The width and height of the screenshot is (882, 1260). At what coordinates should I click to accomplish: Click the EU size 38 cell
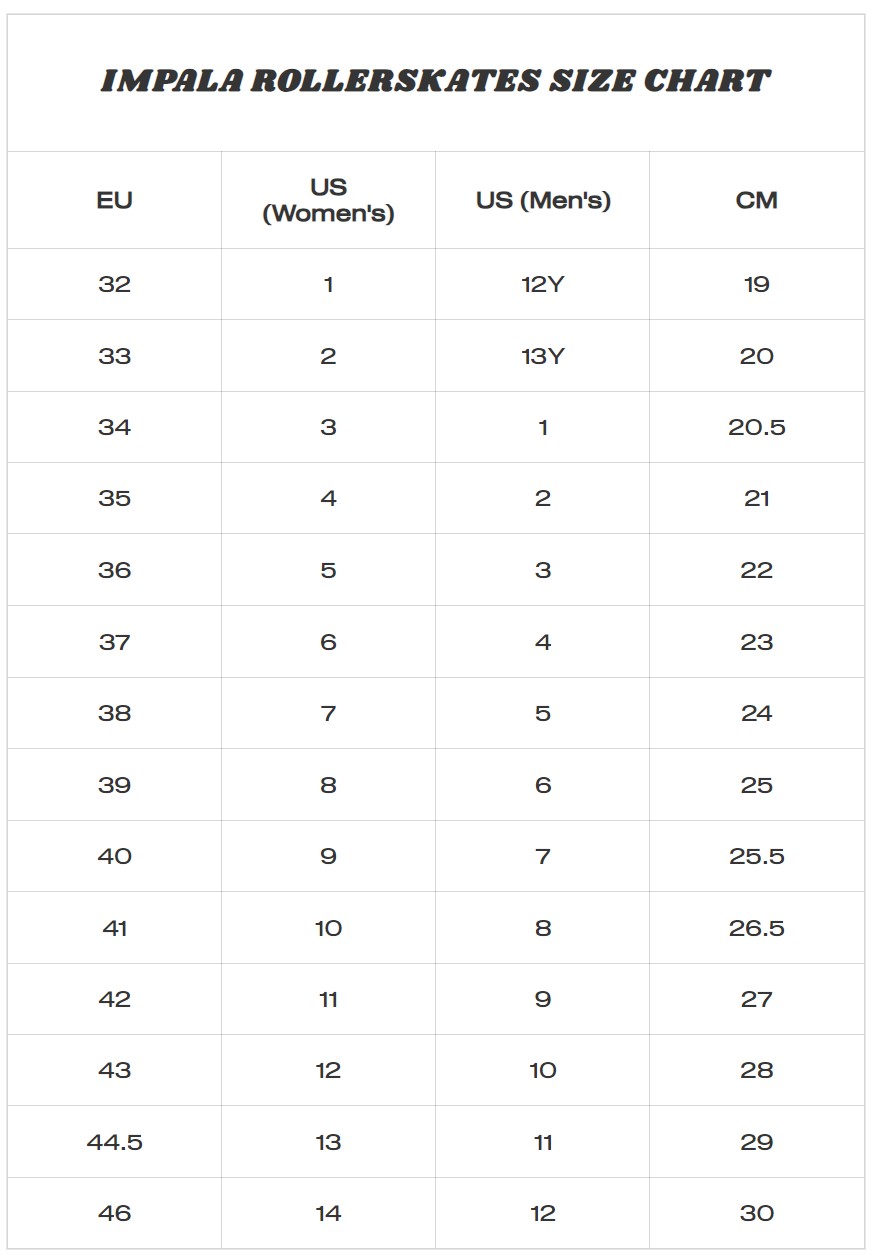click(x=115, y=713)
